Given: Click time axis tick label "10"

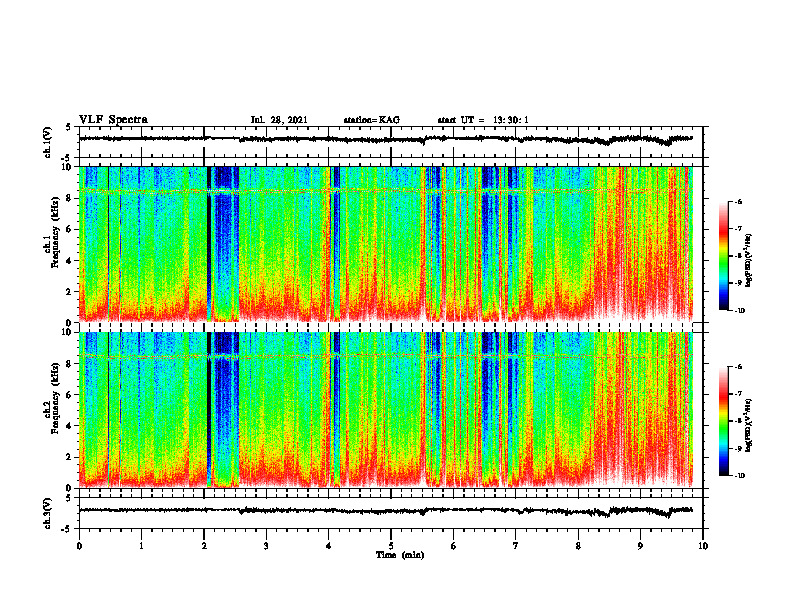Looking at the screenshot, I should (703, 546).
